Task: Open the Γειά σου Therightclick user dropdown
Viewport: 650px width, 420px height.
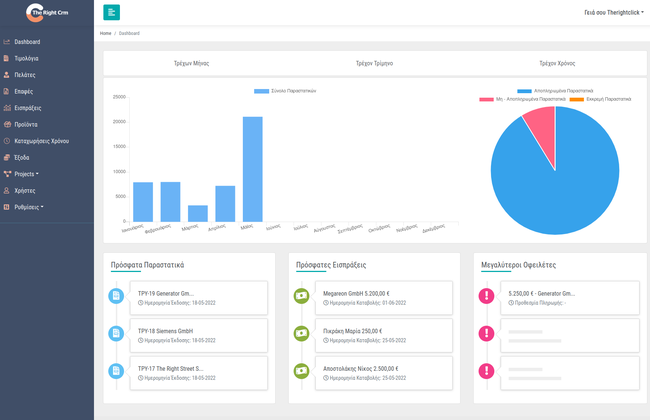Action: click(x=614, y=12)
